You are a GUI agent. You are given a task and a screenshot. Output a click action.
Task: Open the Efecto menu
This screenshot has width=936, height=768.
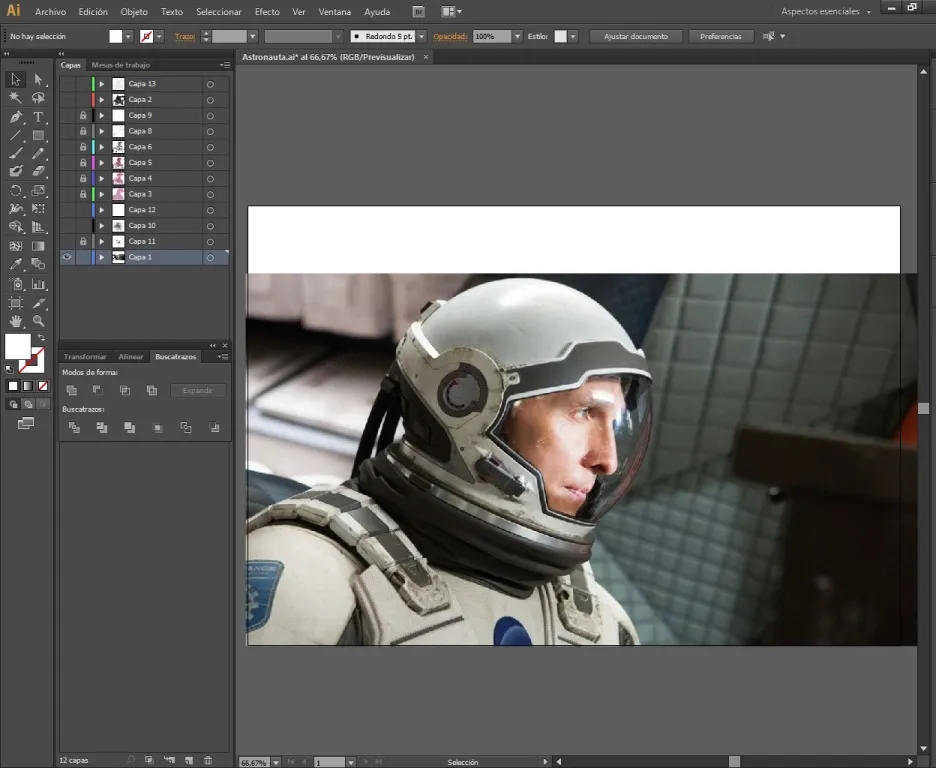coord(267,11)
